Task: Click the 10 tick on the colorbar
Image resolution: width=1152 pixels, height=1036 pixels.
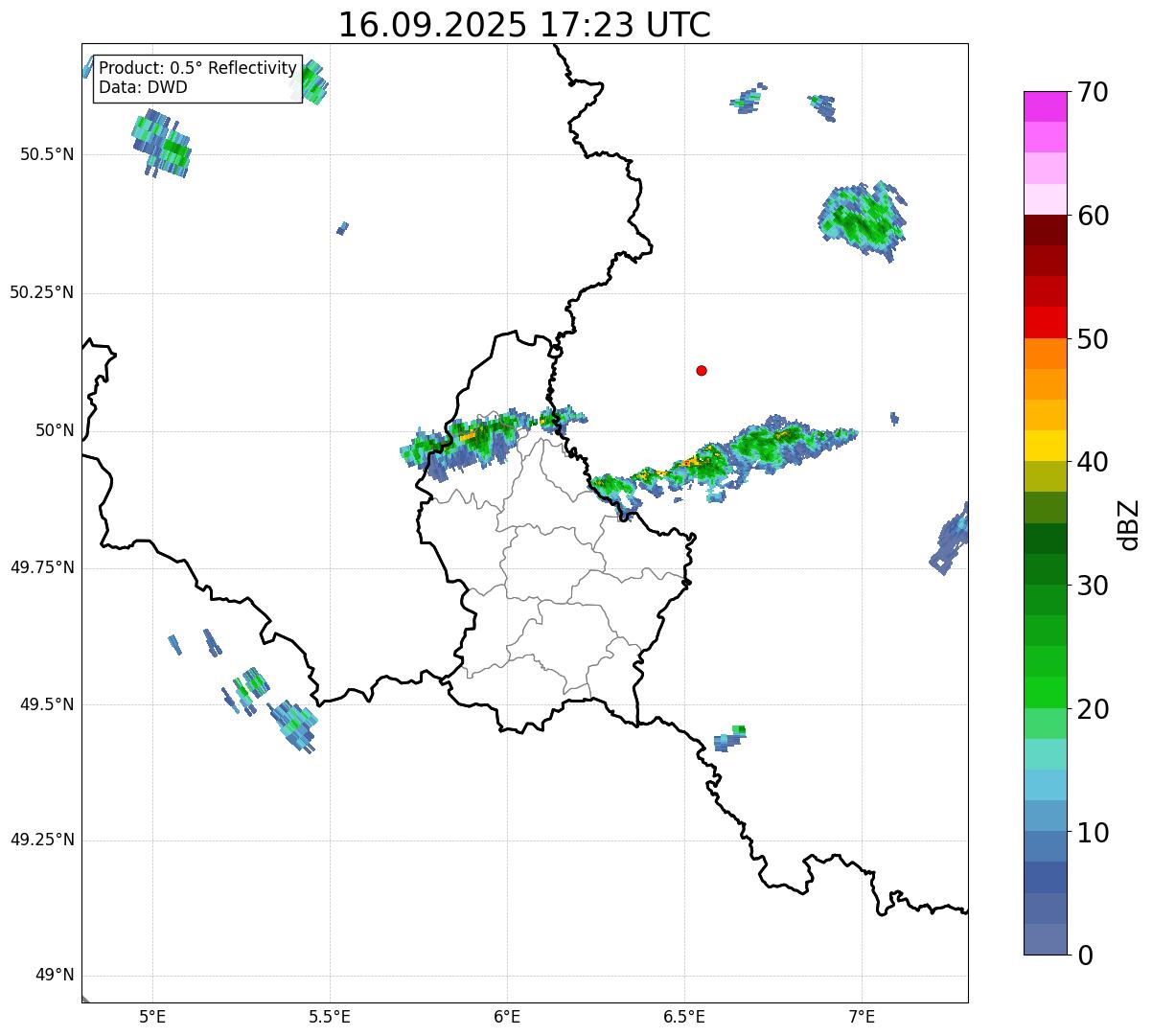Action: pos(1093,833)
